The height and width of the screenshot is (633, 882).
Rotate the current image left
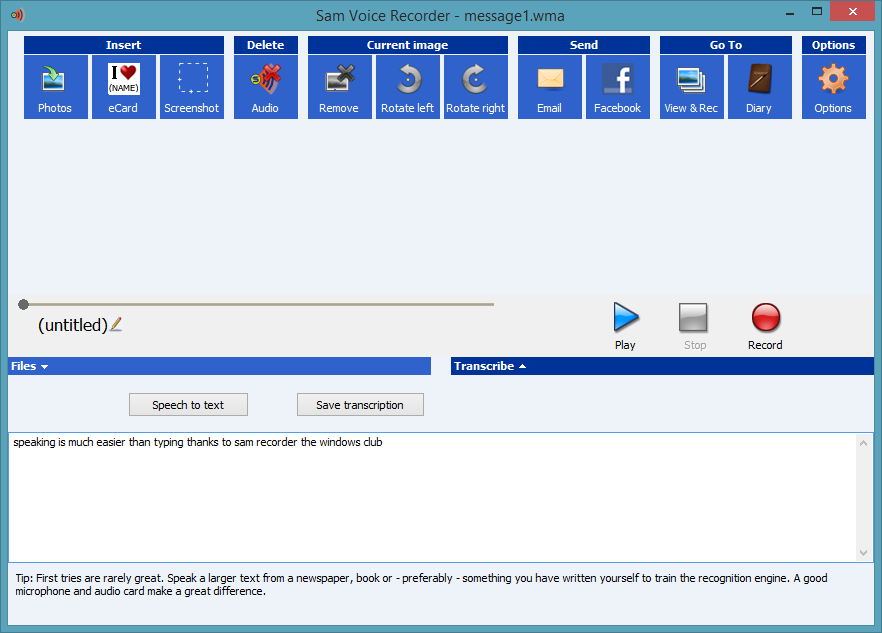click(408, 87)
